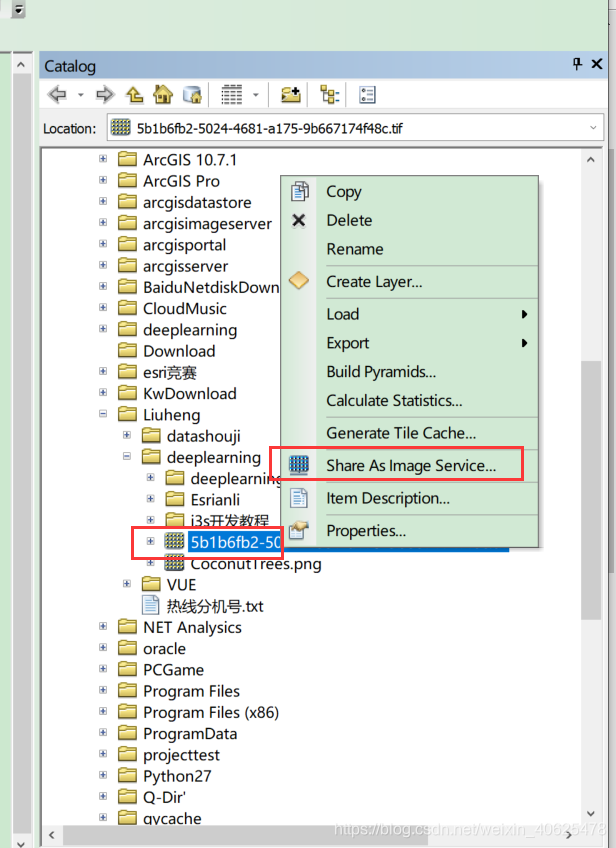Select Generate Tile Cache... entry
Viewport: 616px width, 848px height.
point(409,433)
